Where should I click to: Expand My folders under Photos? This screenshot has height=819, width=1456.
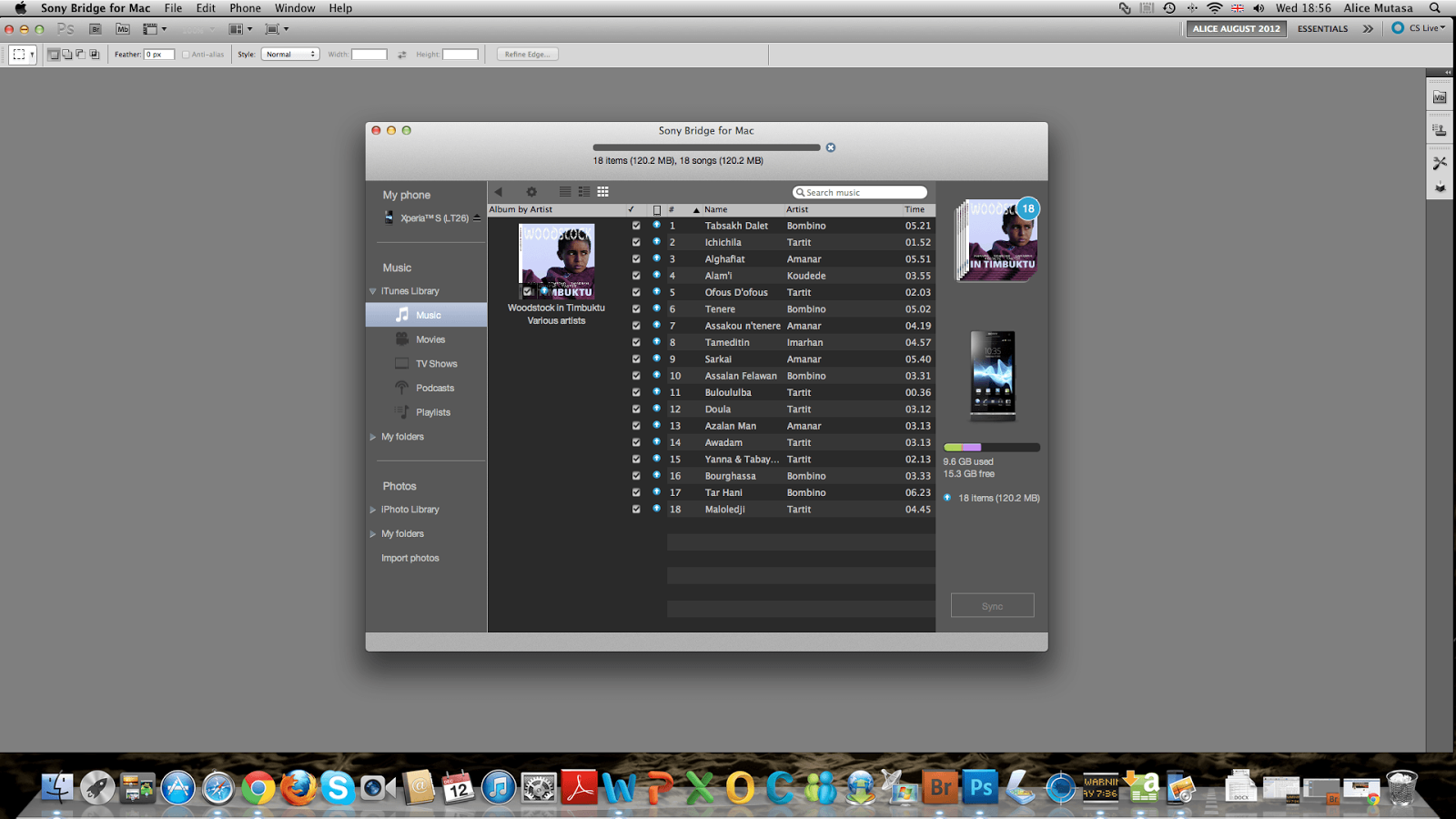point(372,534)
